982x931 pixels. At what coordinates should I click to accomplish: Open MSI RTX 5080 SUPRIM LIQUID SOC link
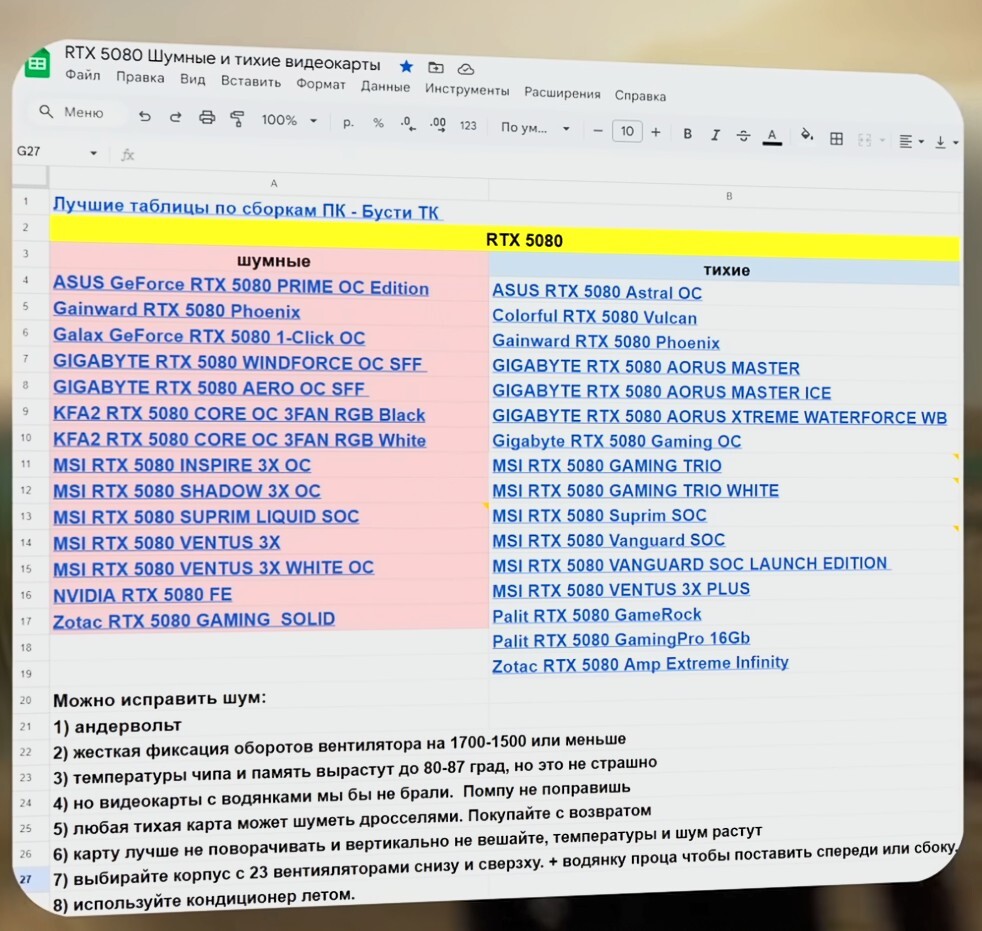click(x=206, y=517)
